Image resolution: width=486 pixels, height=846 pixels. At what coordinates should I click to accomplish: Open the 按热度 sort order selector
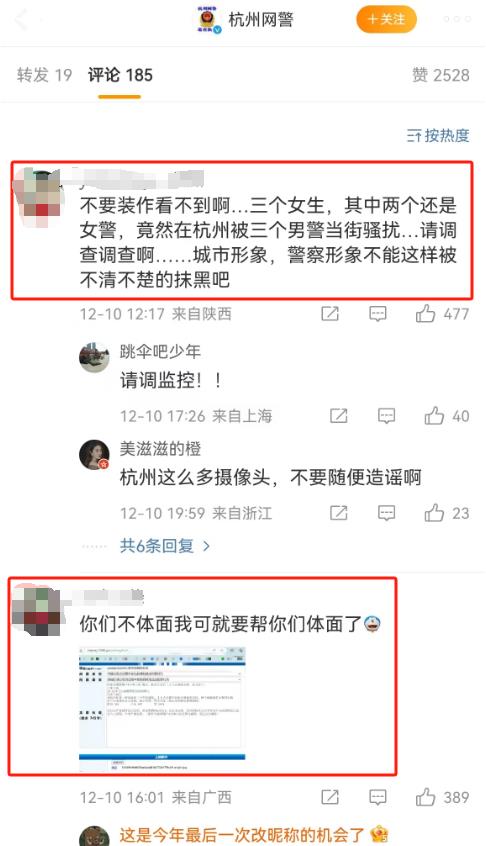tap(438, 135)
